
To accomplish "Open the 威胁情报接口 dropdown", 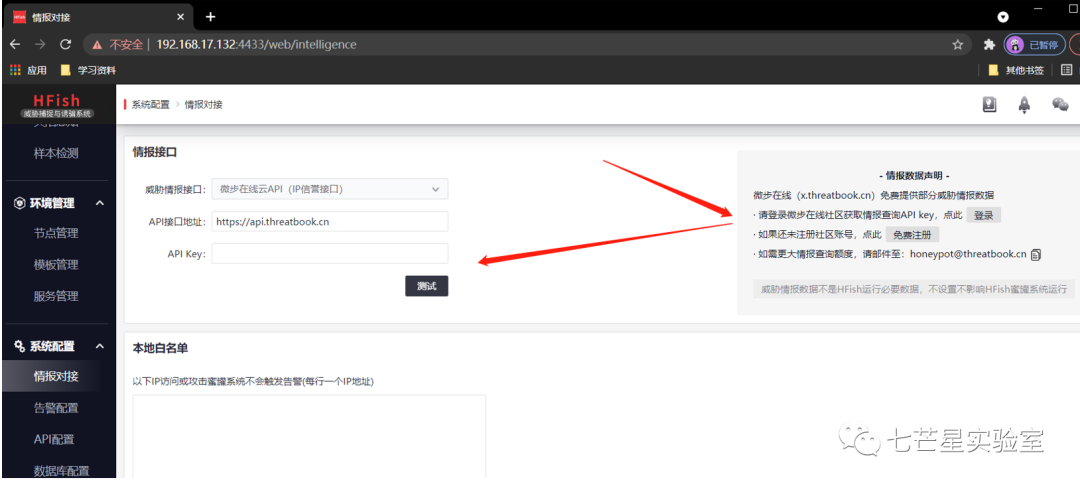I will click(330, 189).
